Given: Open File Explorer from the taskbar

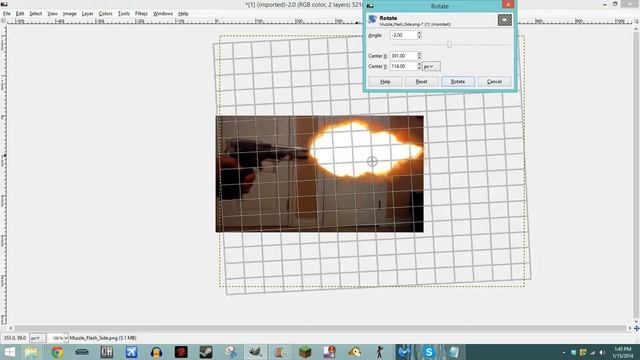Looking at the screenshot, I should point(31,352).
